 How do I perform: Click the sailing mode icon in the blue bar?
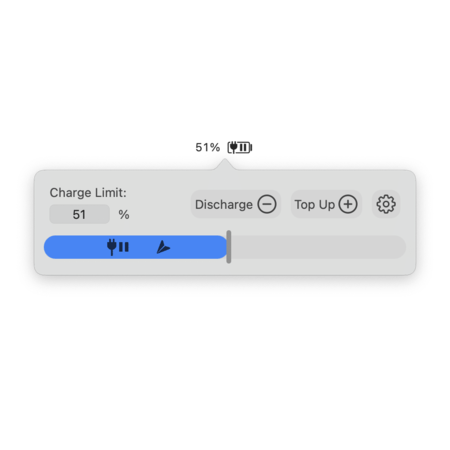click(x=163, y=247)
